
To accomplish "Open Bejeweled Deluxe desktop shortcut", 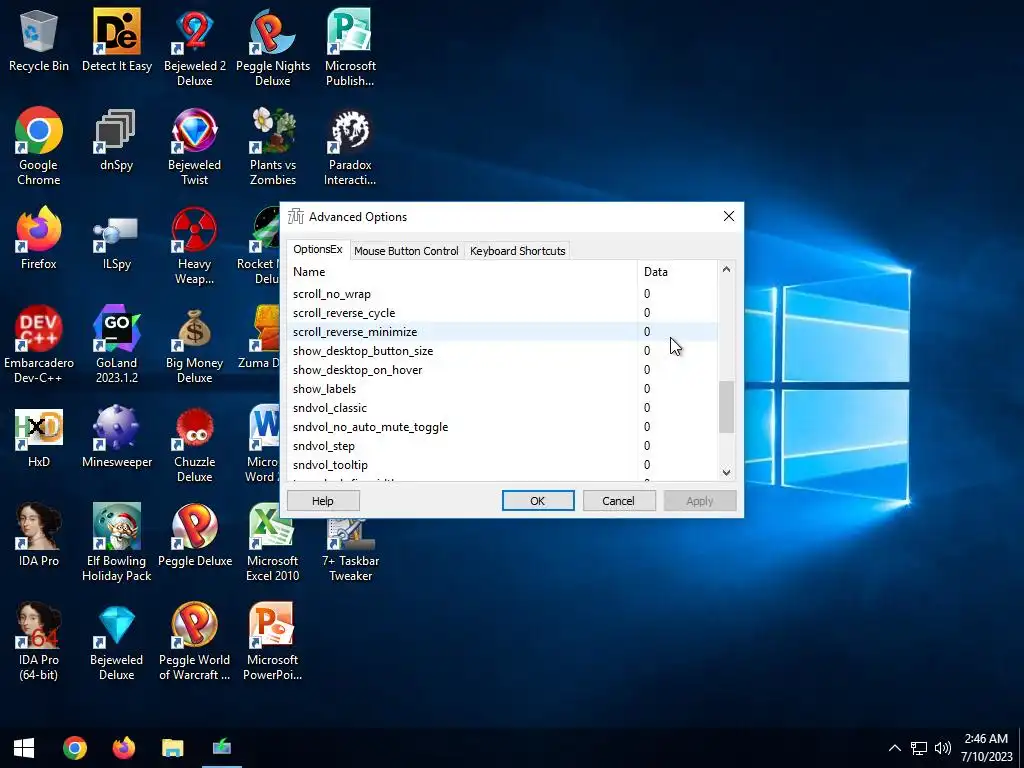I will (x=116, y=641).
